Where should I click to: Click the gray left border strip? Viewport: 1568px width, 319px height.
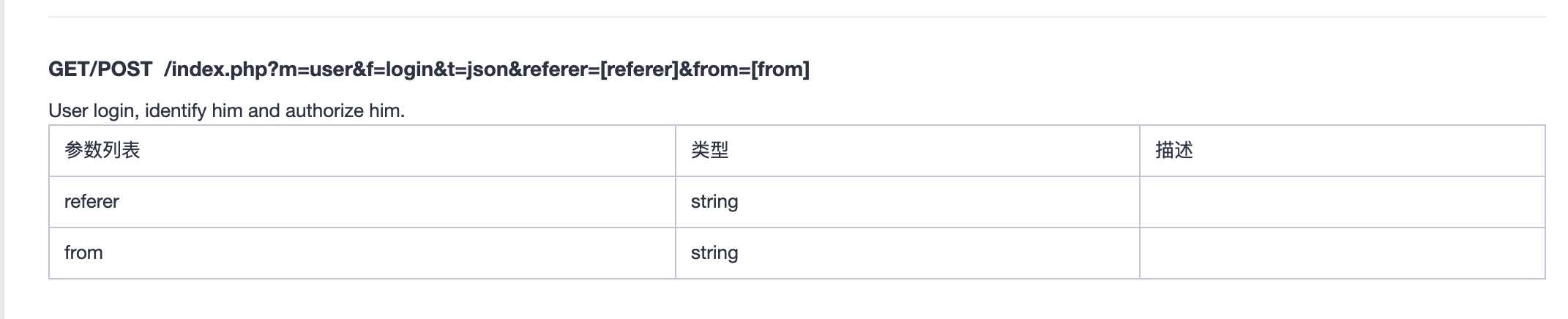(2, 159)
